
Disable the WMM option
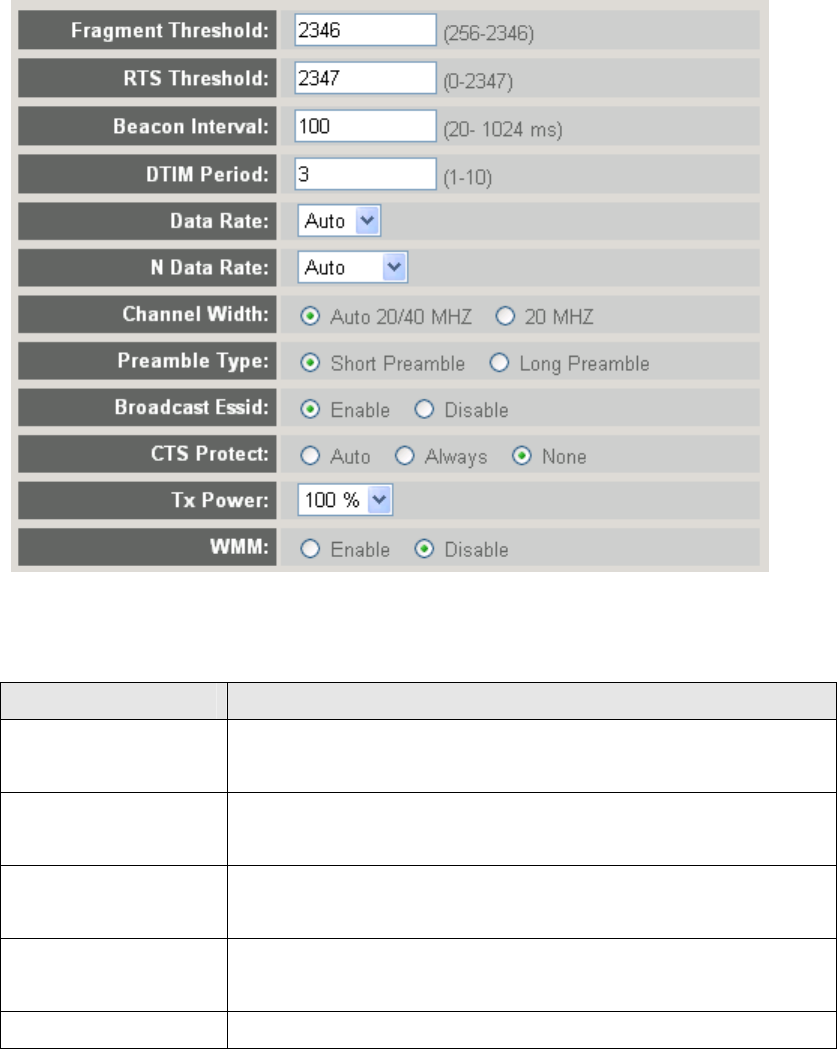coord(422,549)
